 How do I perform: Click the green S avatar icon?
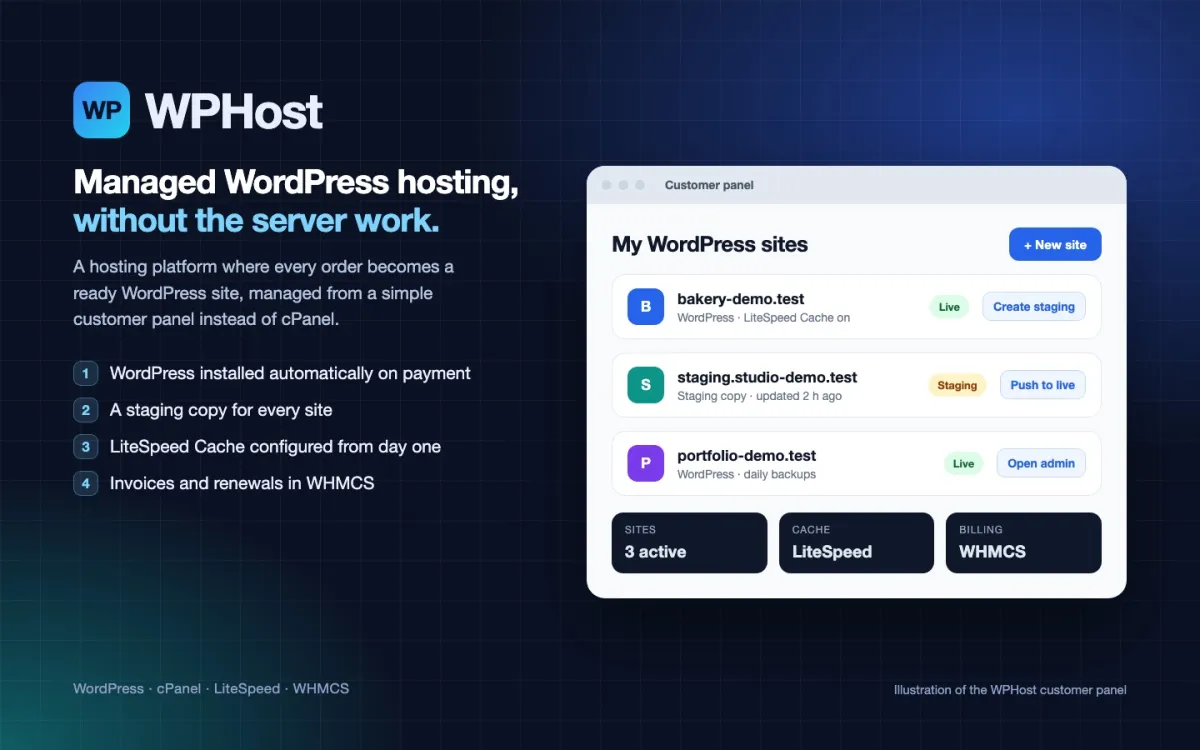point(645,385)
